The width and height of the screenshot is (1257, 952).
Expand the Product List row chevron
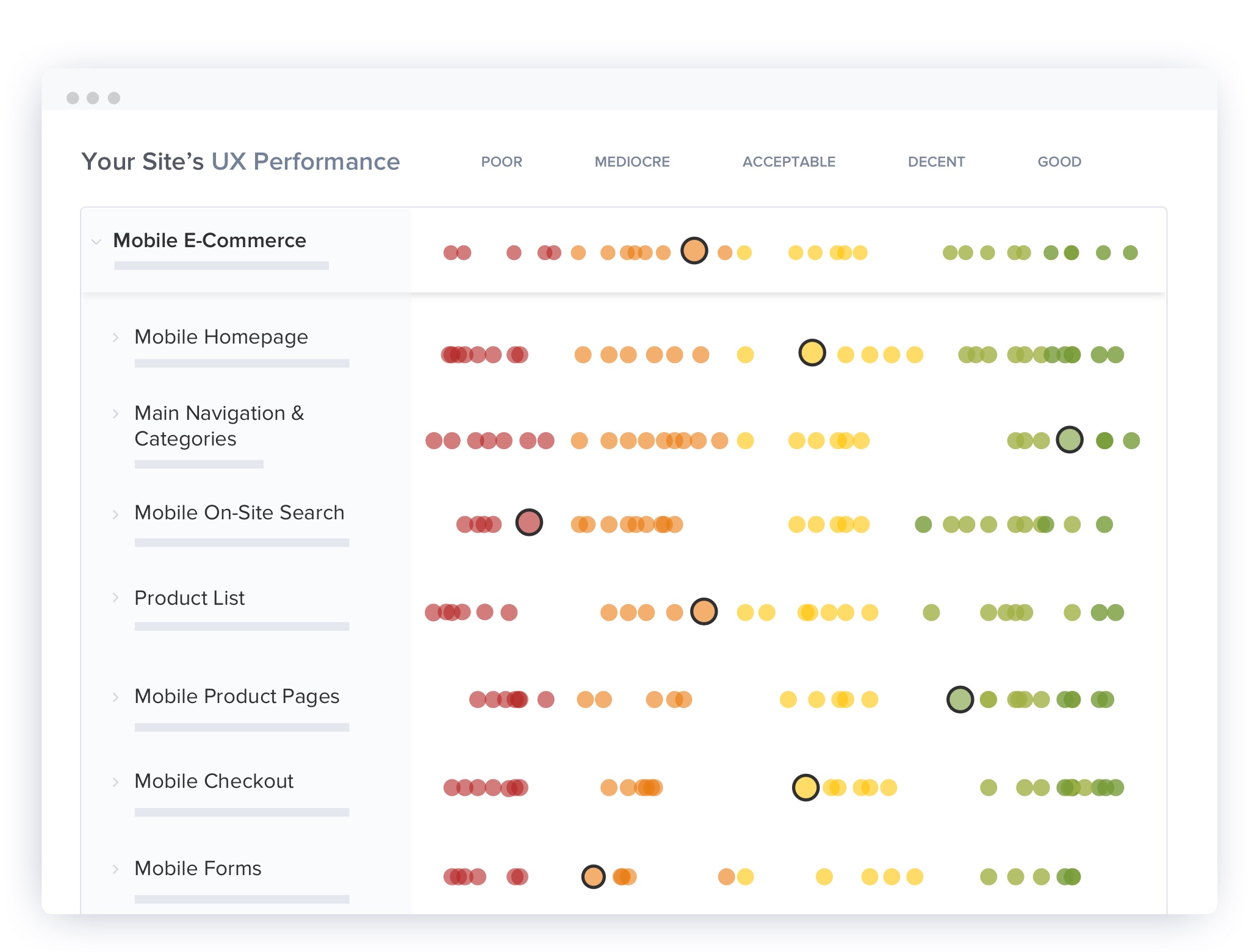pyautogui.click(x=115, y=598)
